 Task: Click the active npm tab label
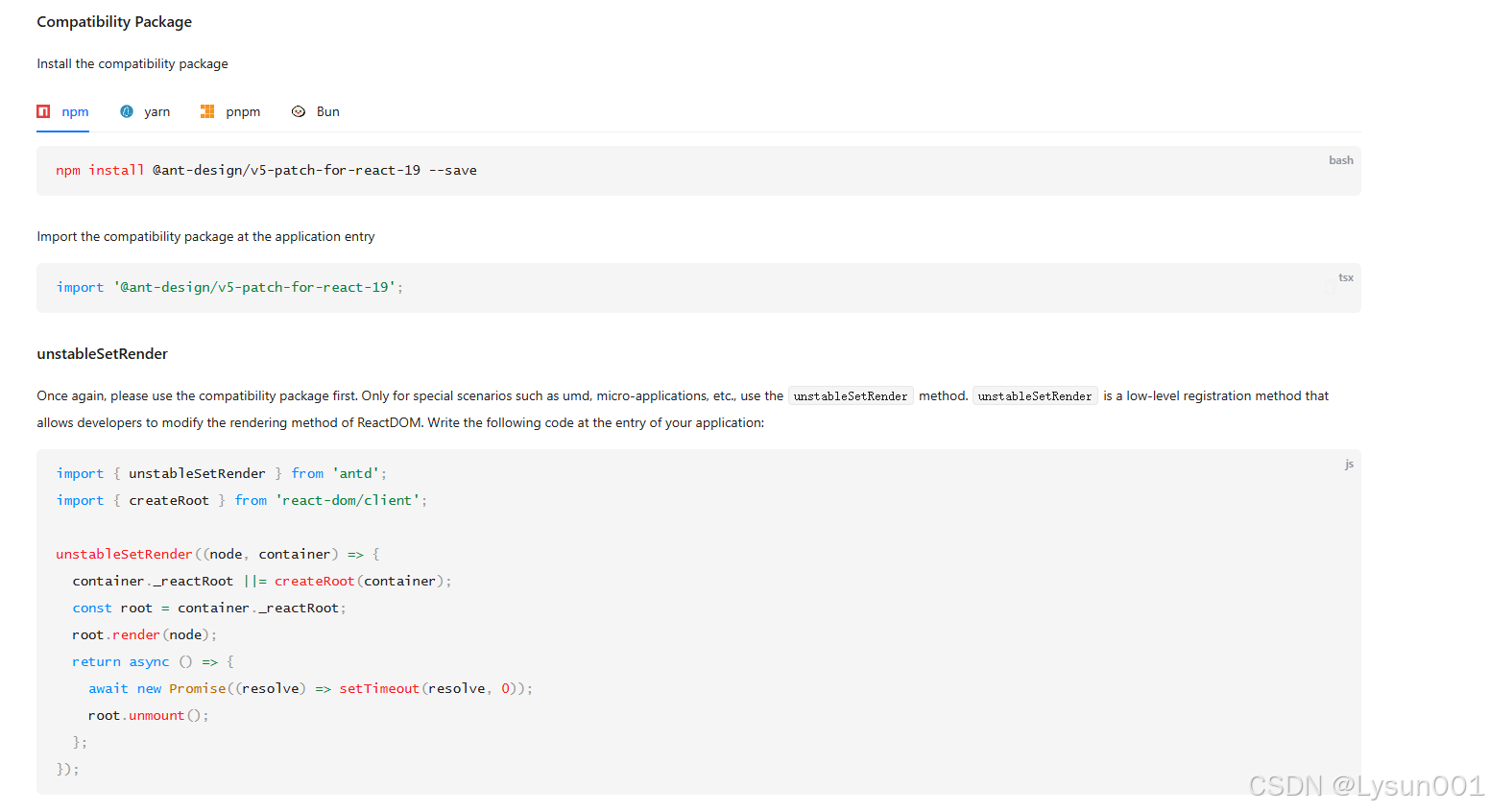click(76, 111)
